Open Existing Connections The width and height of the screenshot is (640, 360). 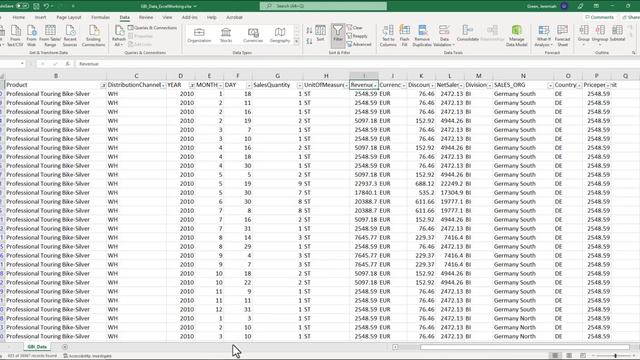pos(93,36)
